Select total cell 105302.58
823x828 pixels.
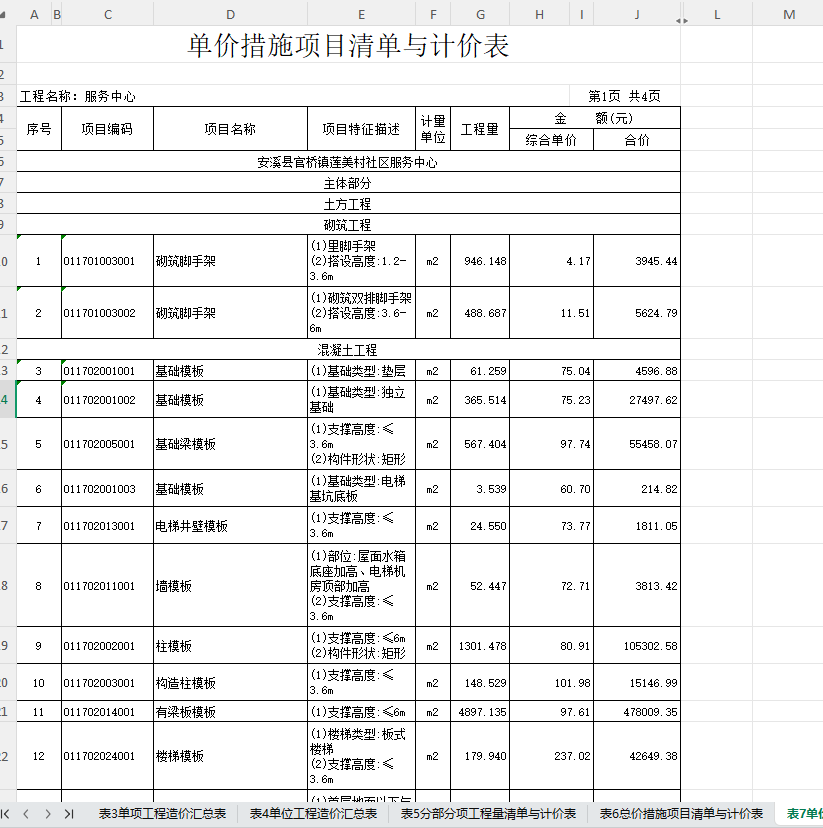tap(637, 646)
